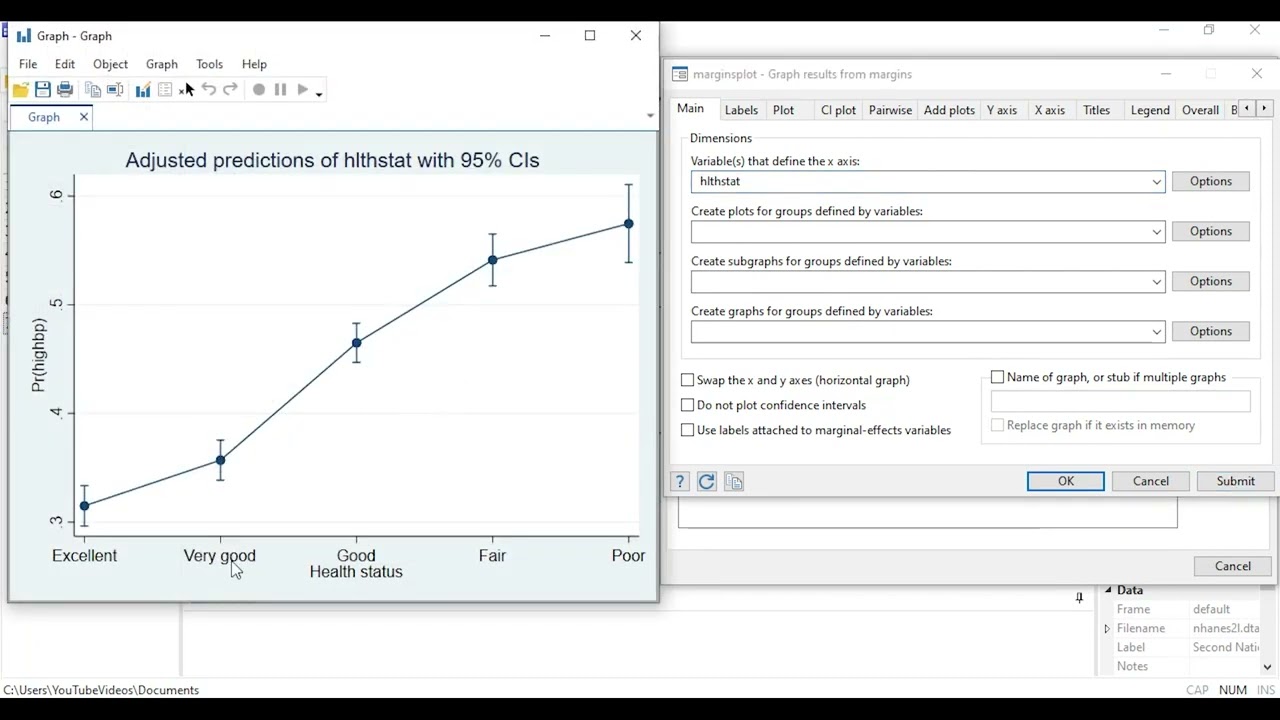The image size is (1280, 720).
Task: Switch to the CI plot tab
Action: coord(838,110)
